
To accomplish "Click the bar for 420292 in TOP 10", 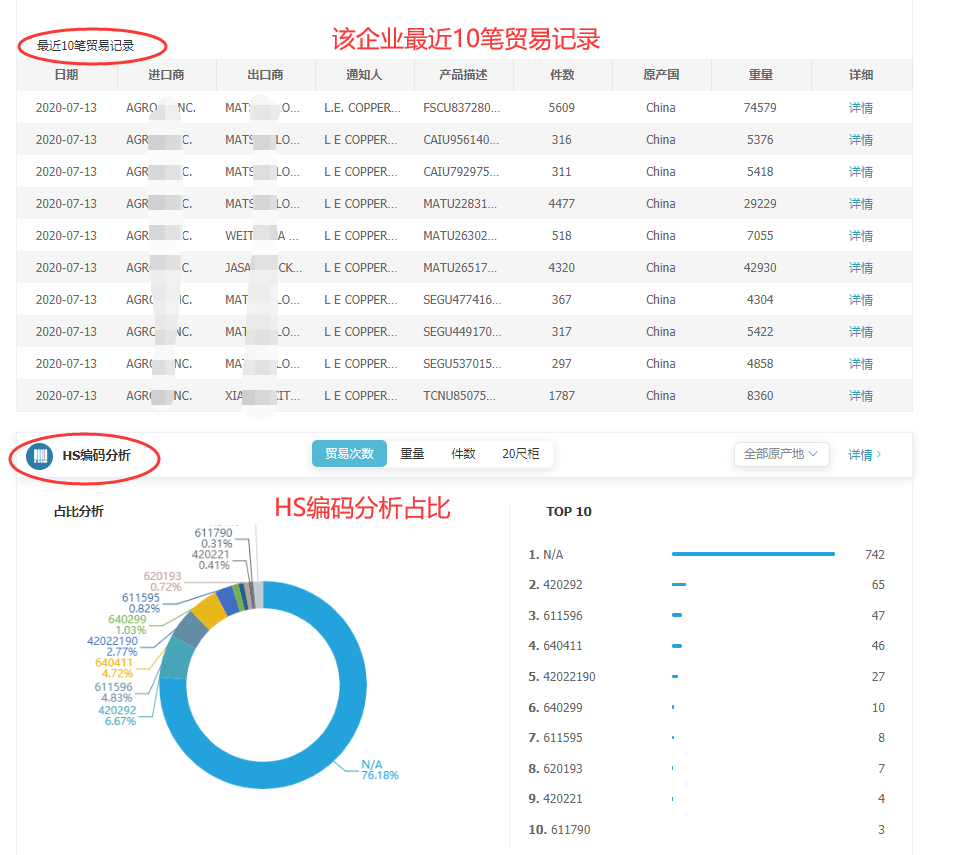I will (679, 584).
